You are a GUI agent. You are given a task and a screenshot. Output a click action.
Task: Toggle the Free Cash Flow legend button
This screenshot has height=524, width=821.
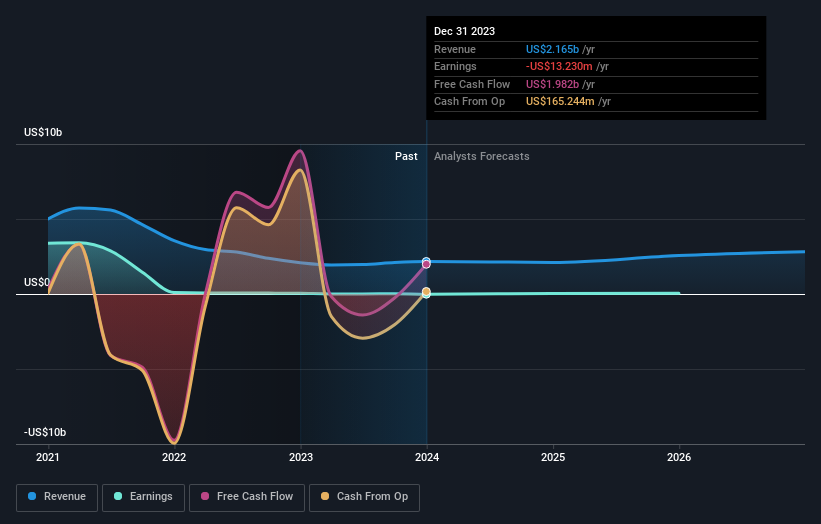(x=247, y=497)
